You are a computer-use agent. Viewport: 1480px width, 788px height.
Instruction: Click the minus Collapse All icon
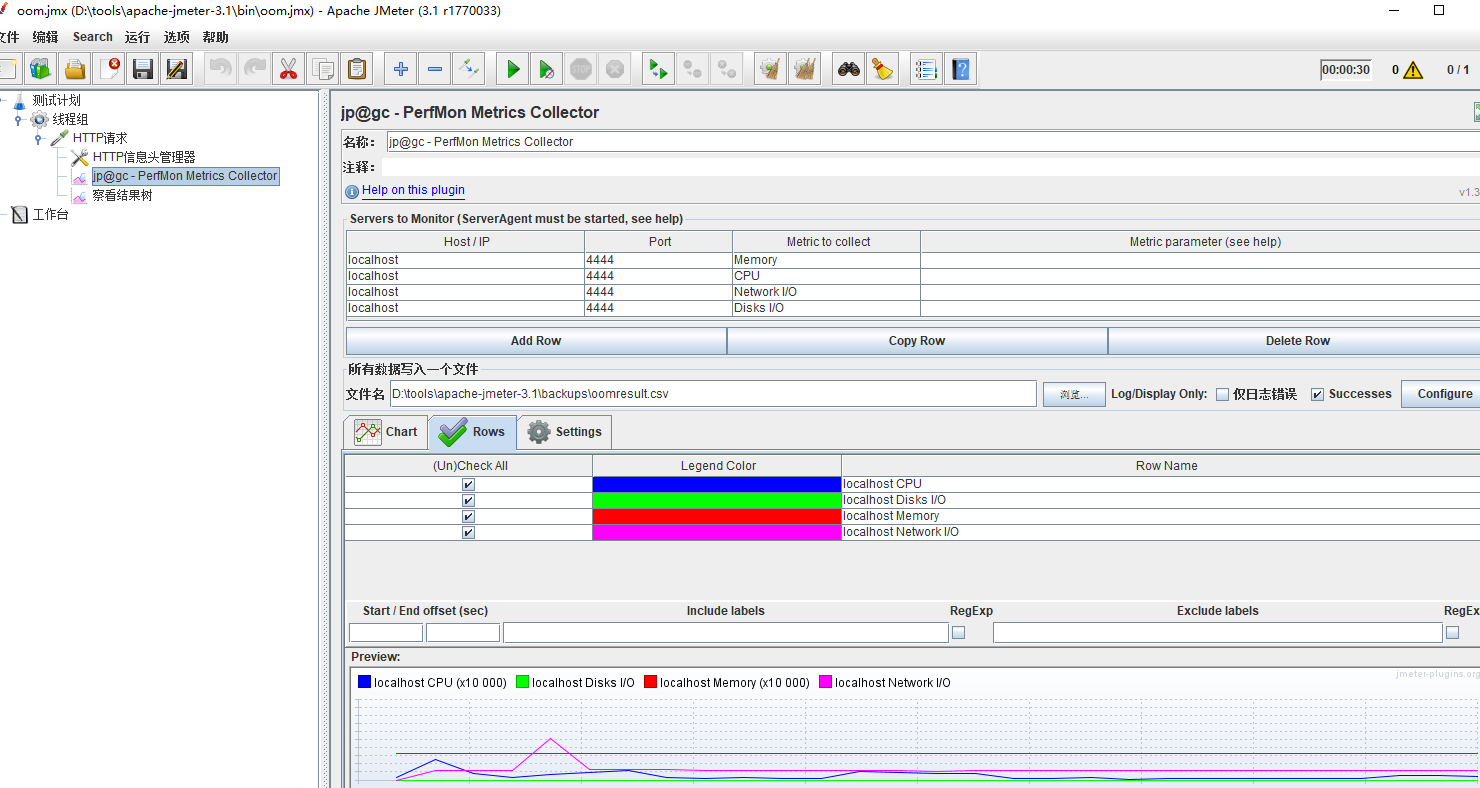click(435, 69)
